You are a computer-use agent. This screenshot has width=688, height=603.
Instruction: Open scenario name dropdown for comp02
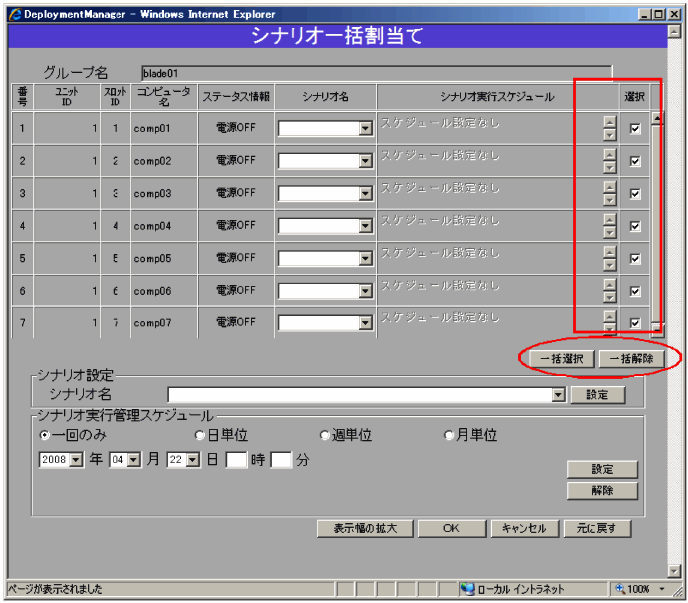point(365,161)
